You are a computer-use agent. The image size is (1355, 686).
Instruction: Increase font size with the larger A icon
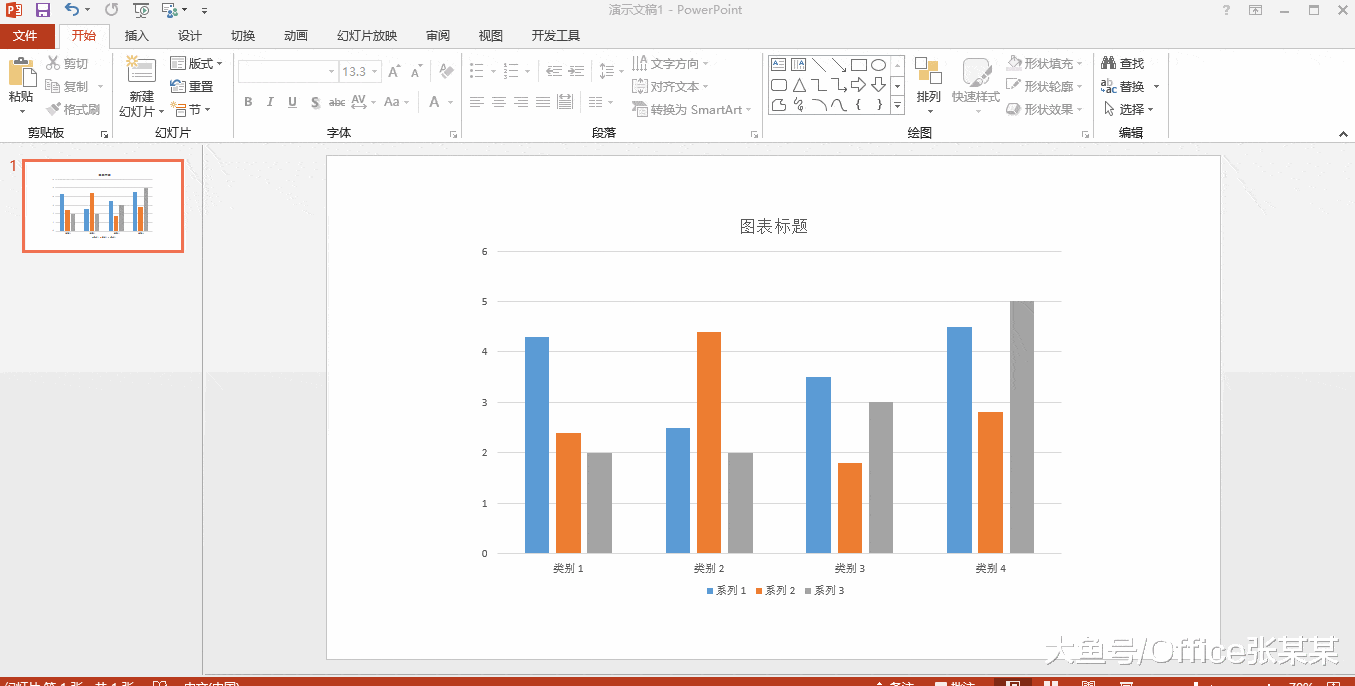(394, 72)
